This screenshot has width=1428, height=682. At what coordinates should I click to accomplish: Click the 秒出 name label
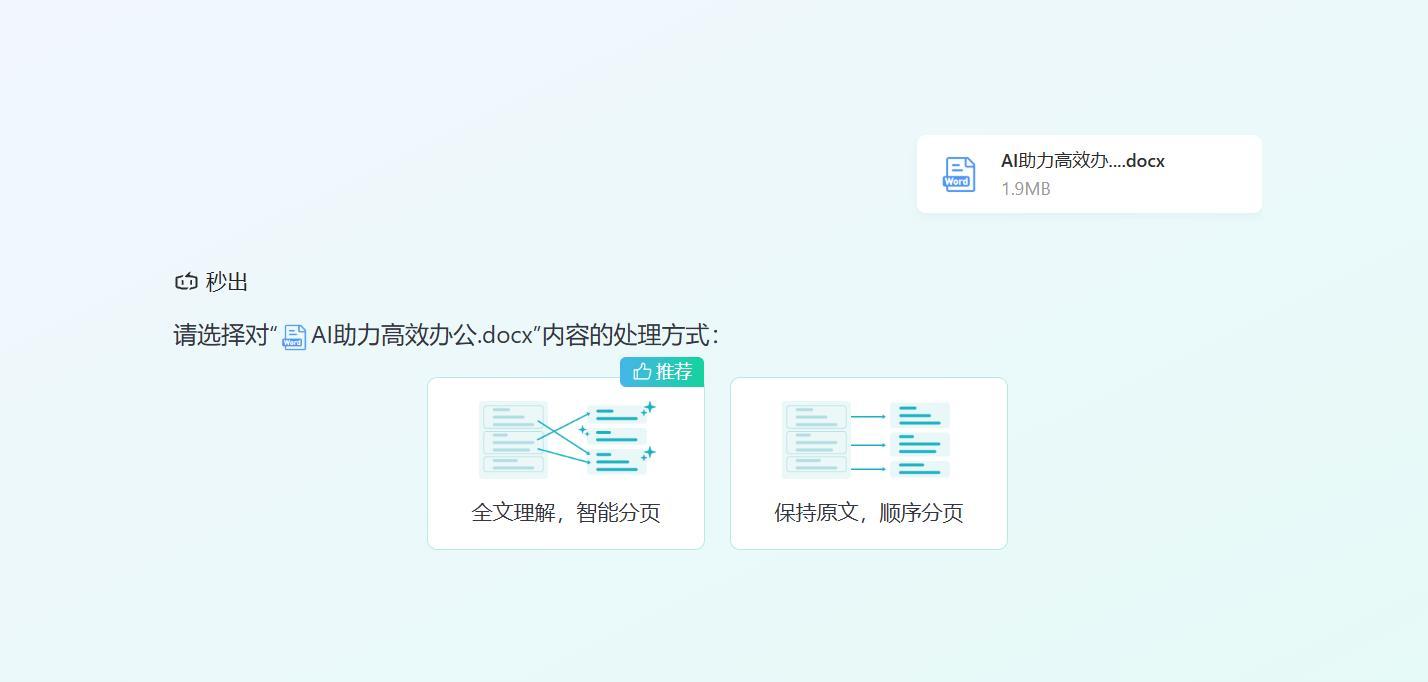[x=227, y=282]
